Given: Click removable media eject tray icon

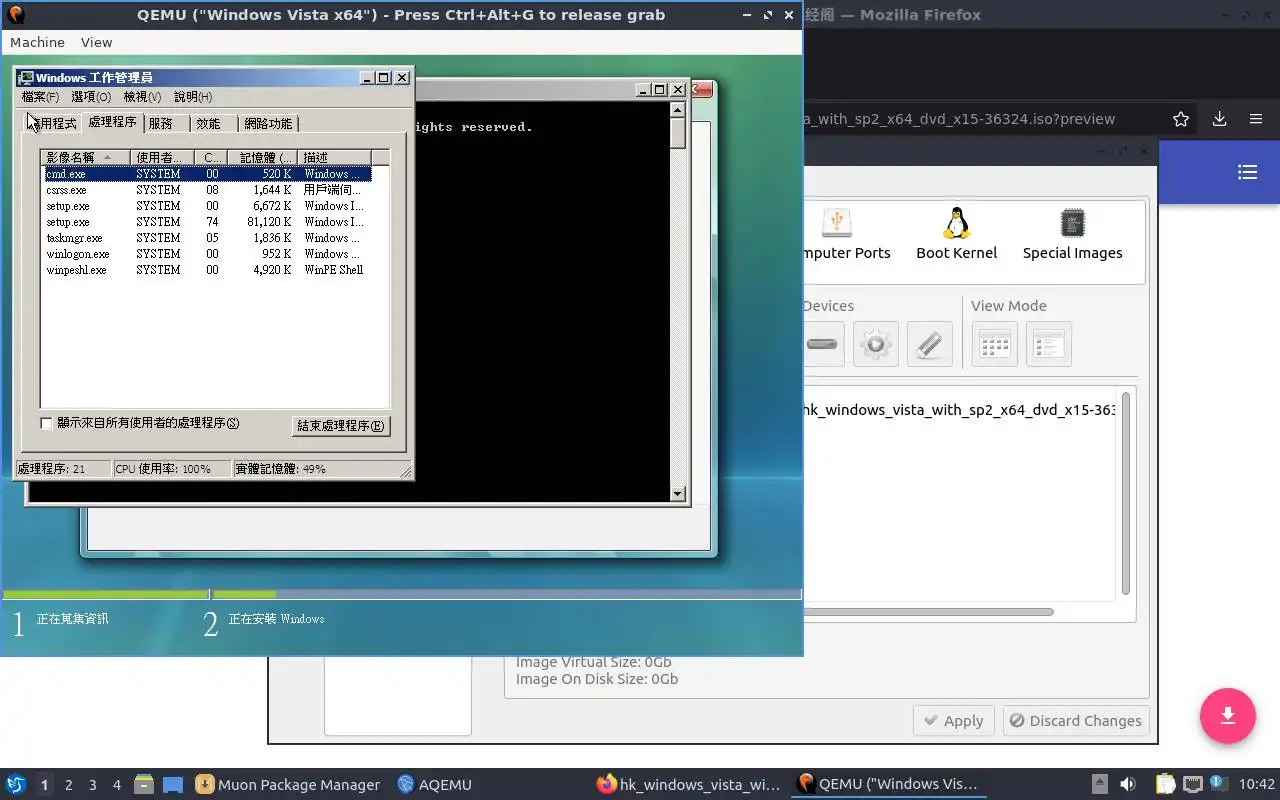Looking at the screenshot, I should (1099, 785).
